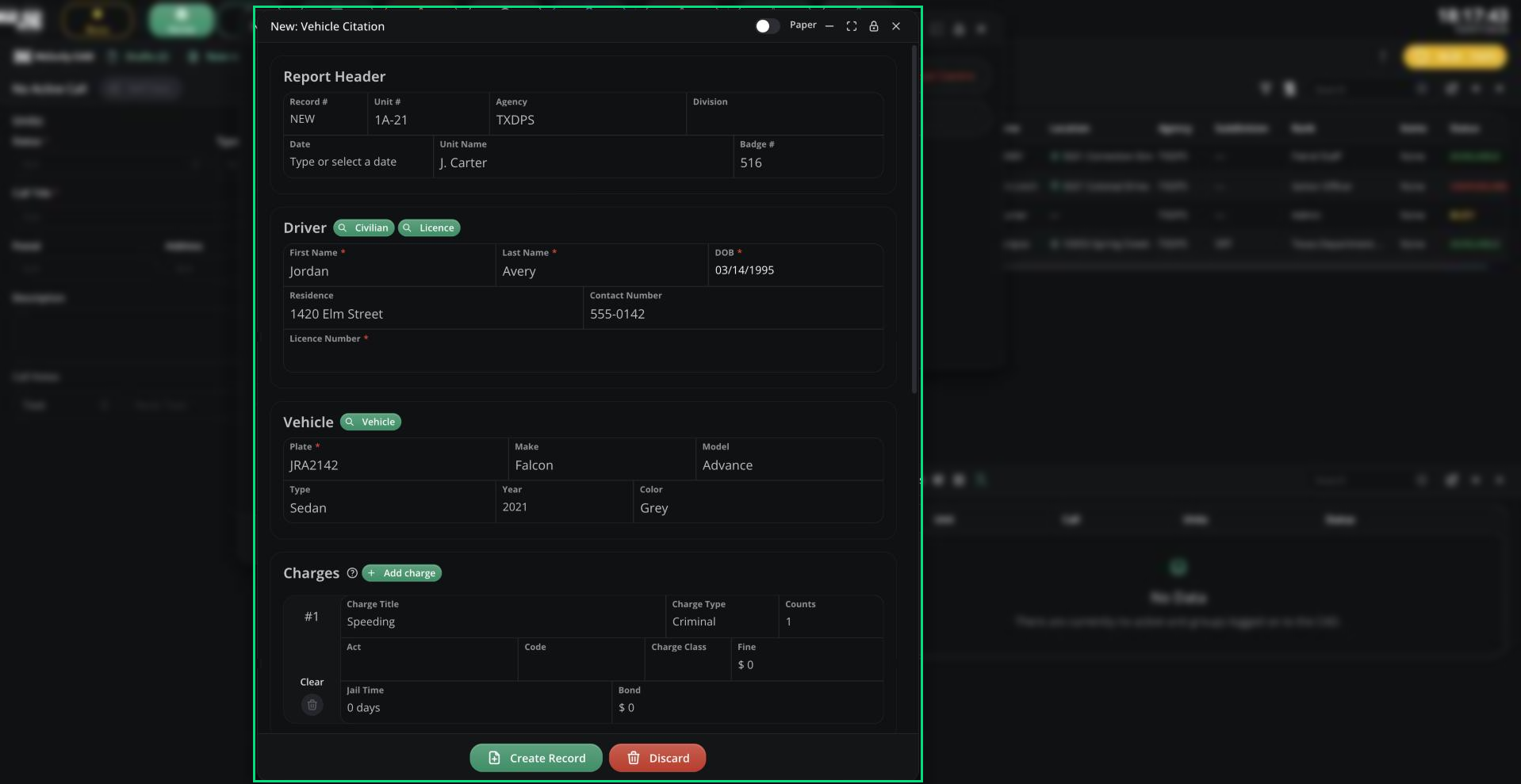This screenshot has height=784, width=1521.
Task: Search Licence for driver
Action: pyautogui.click(x=429, y=228)
